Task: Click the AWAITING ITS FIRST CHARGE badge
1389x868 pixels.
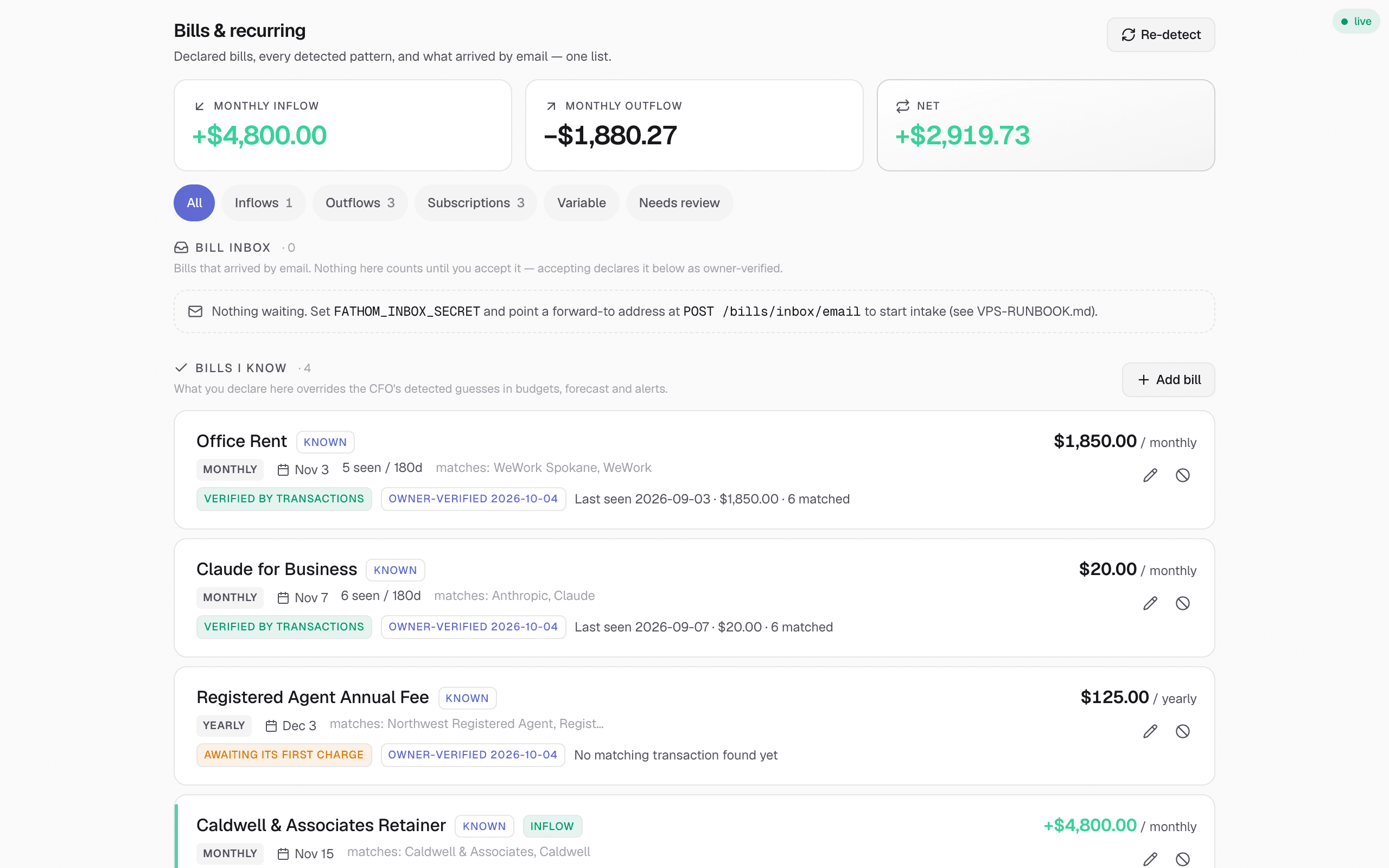Action: 284,755
